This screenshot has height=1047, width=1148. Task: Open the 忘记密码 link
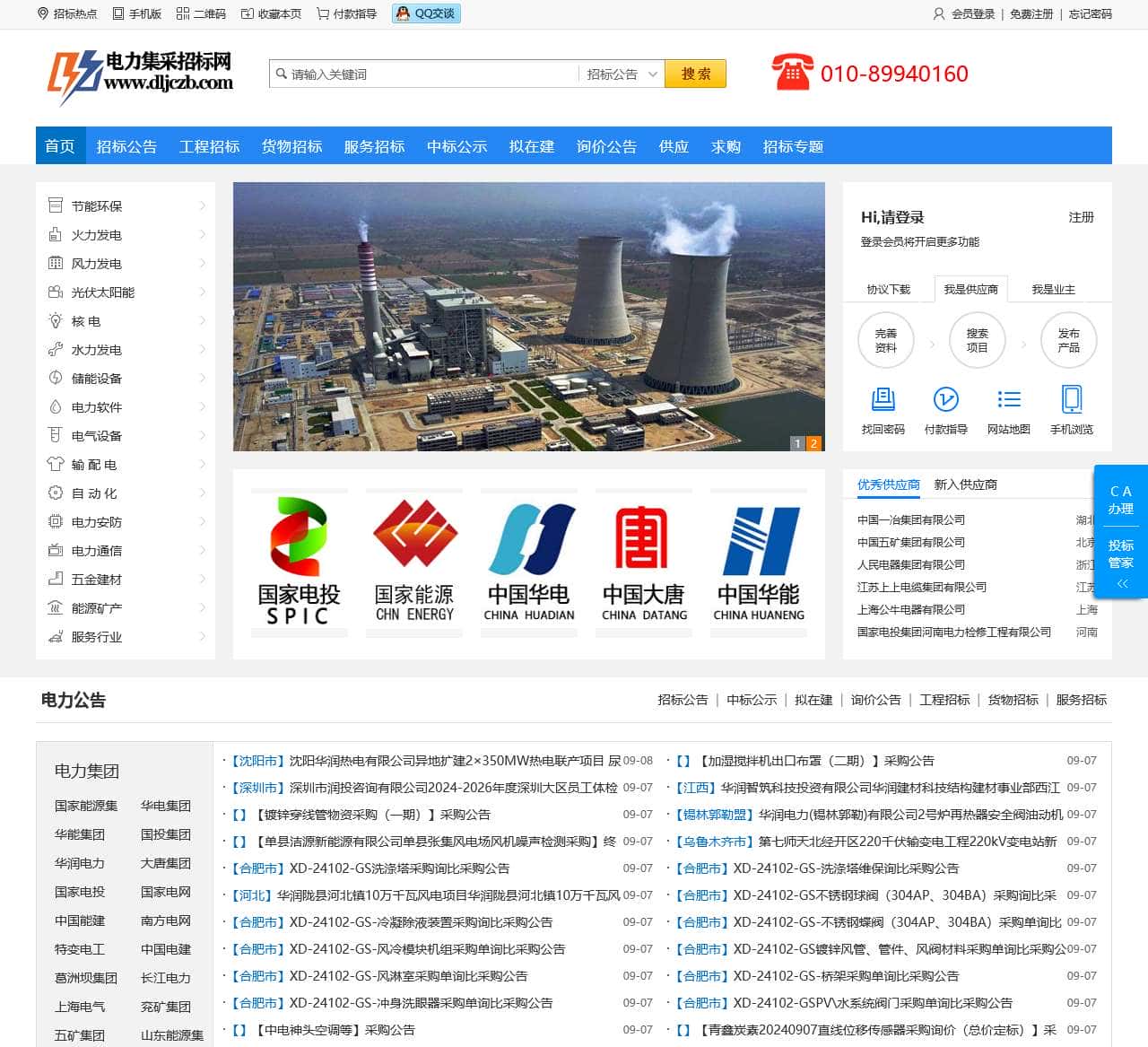[x=1091, y=13]
